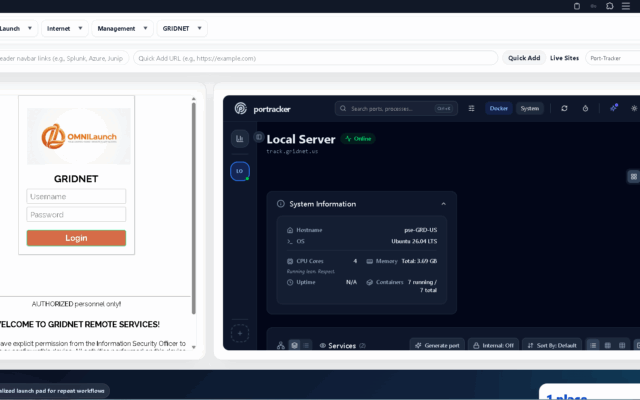Image resolution: width=640 pixels, height=400 pixels.
Task: Click the Live Sites label
Action: [564, 58]
